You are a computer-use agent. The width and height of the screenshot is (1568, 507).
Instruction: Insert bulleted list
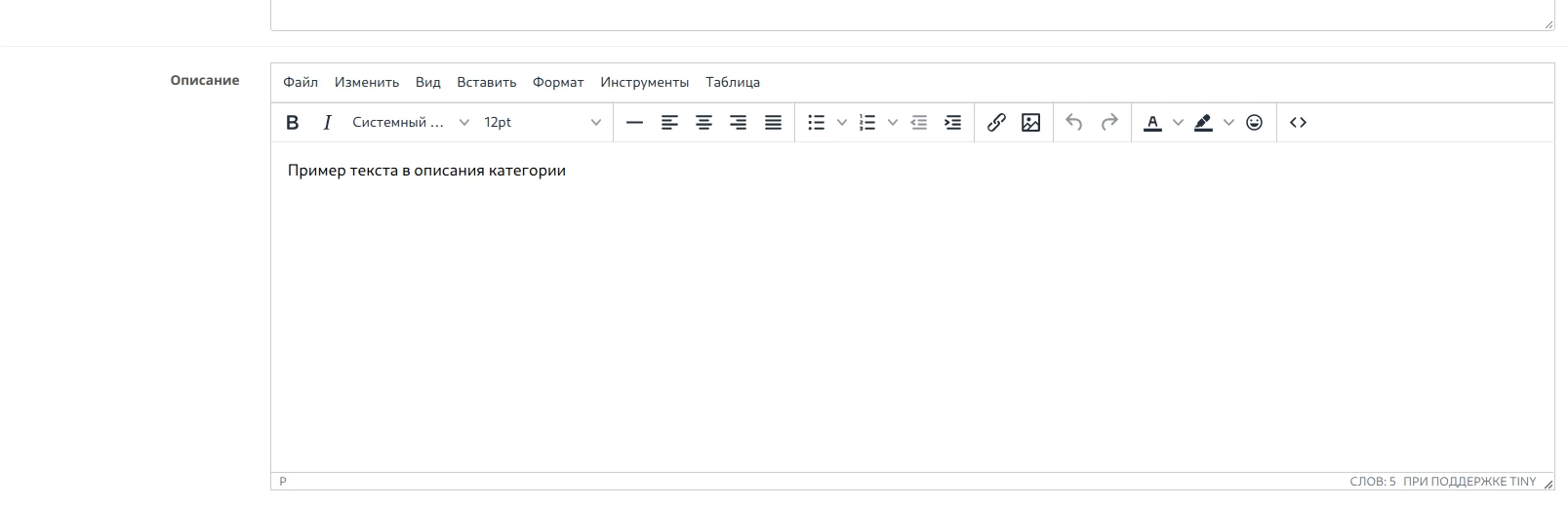click(x=817, y=122)
